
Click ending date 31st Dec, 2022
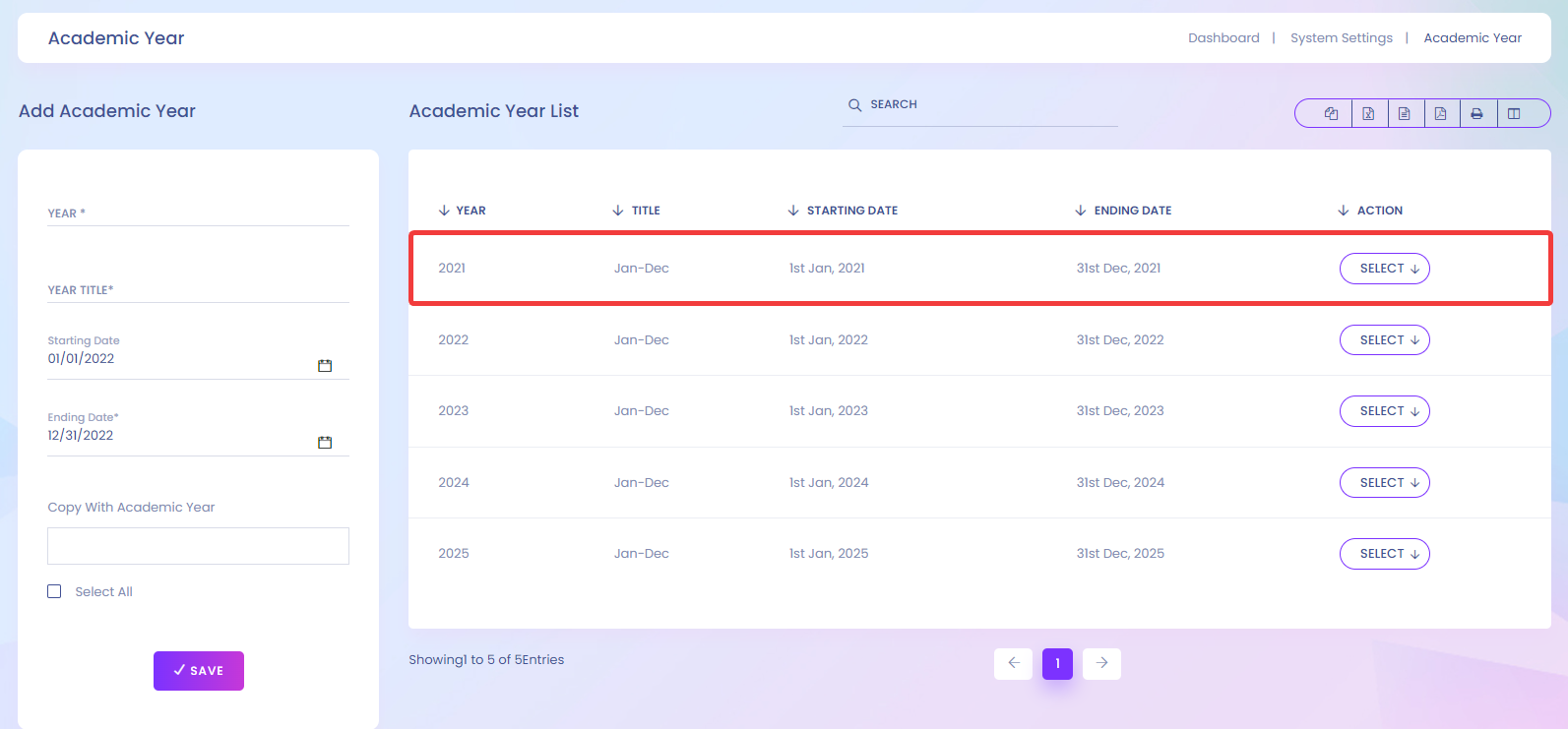pyautogui.click(x=1120, y=339)
